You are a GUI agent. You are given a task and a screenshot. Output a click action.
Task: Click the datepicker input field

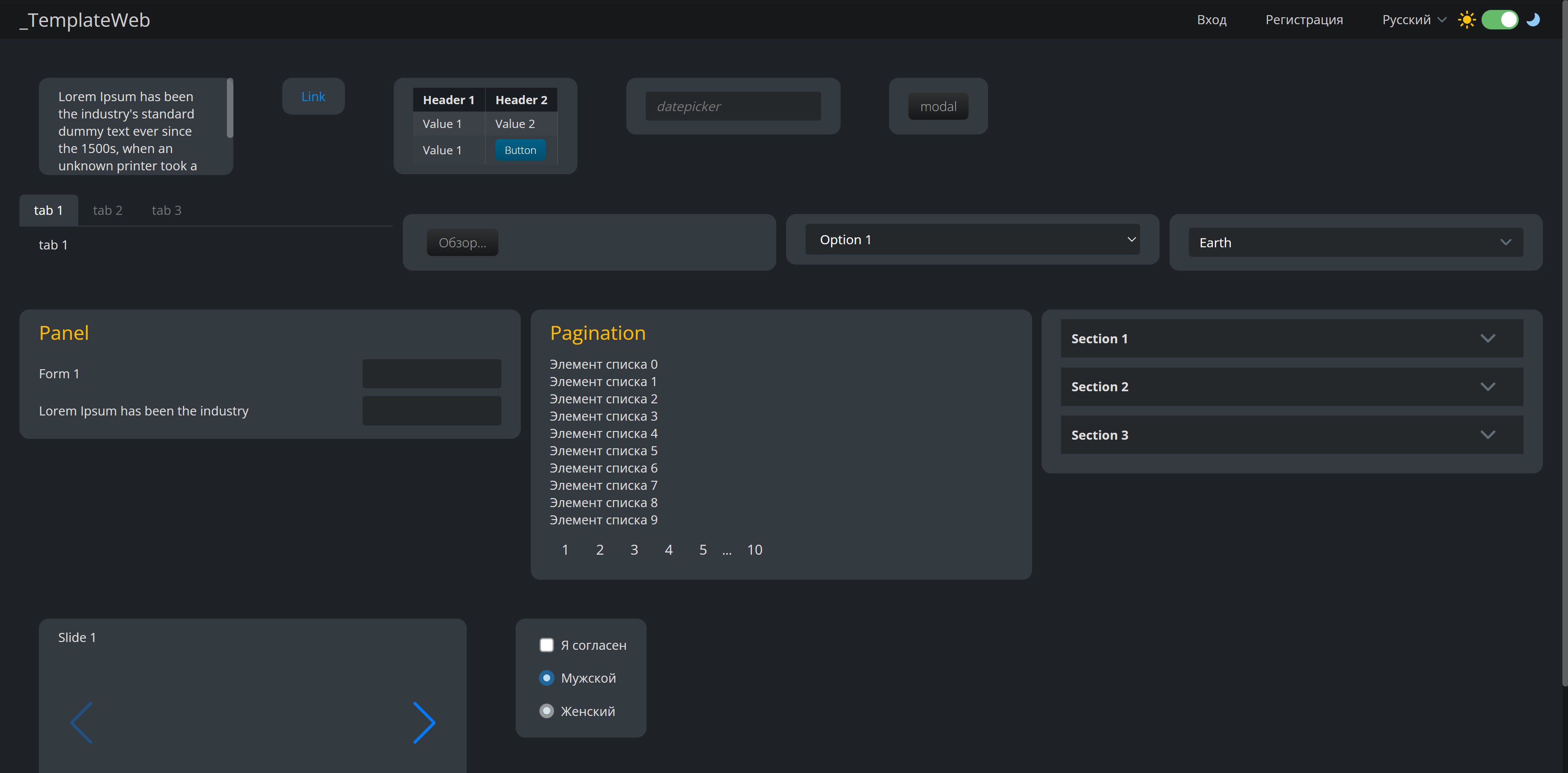coord(733,106)
